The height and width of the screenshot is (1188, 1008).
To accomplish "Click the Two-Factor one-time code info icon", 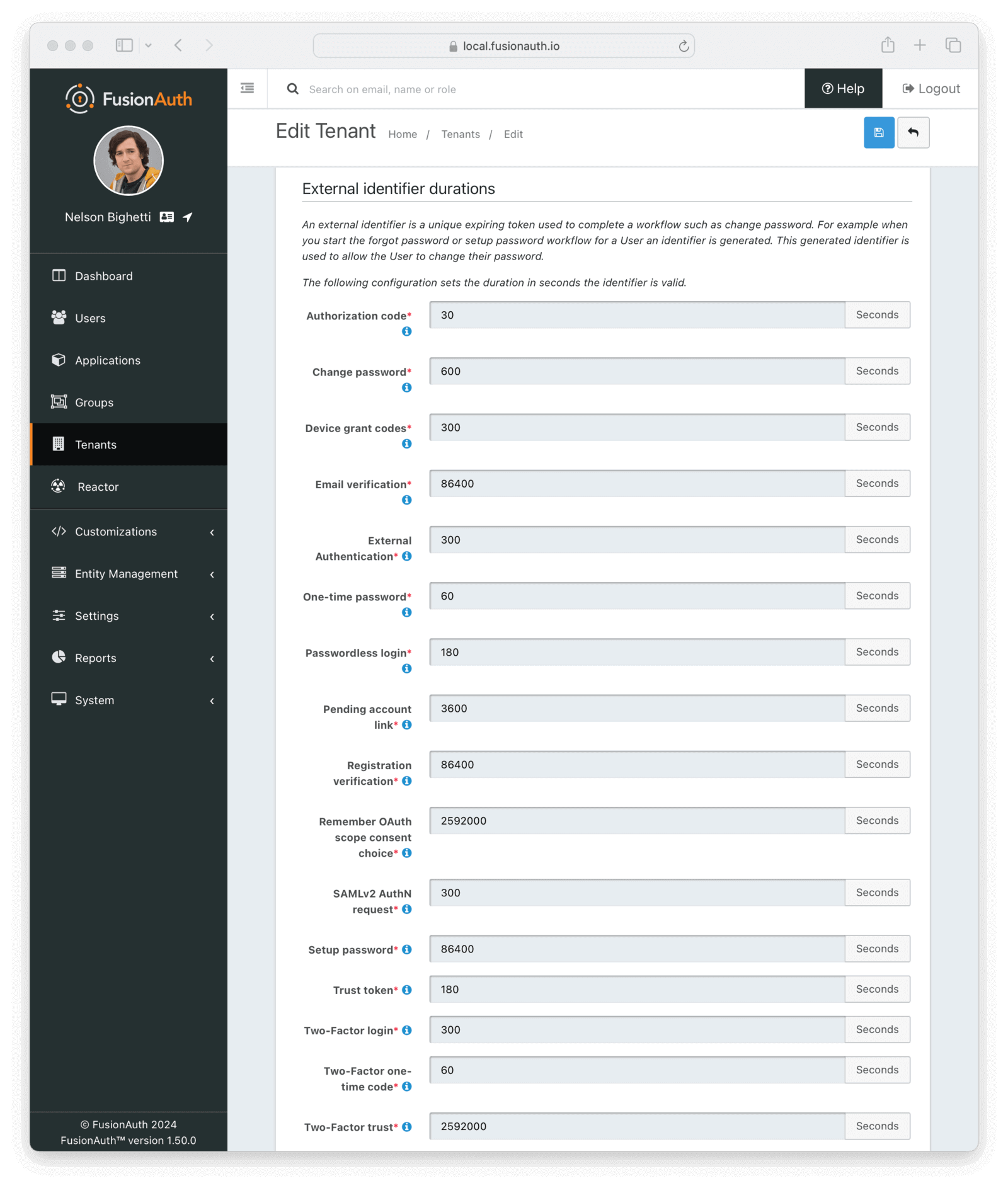I will pyautogui.click(x=407, y=1086).
